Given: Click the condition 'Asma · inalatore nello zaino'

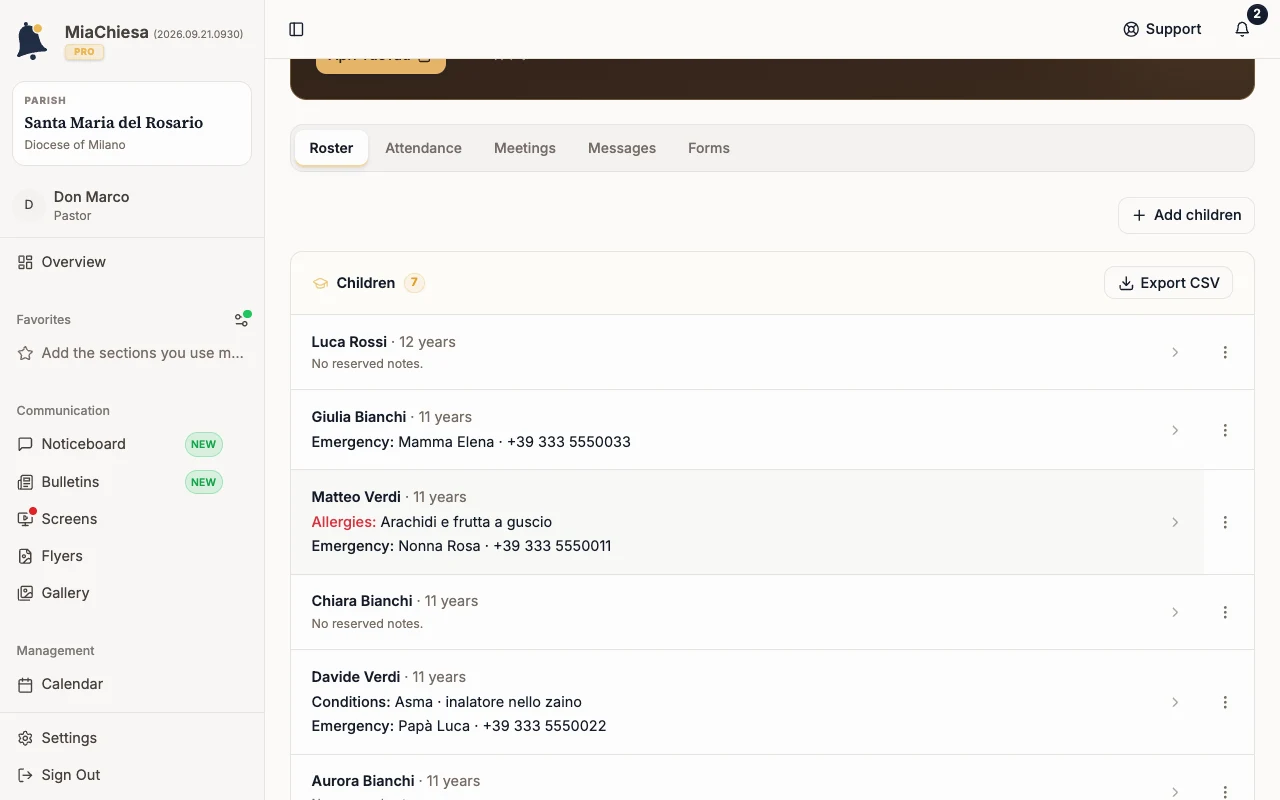Looking at the screenshot, I should point(488,702).
